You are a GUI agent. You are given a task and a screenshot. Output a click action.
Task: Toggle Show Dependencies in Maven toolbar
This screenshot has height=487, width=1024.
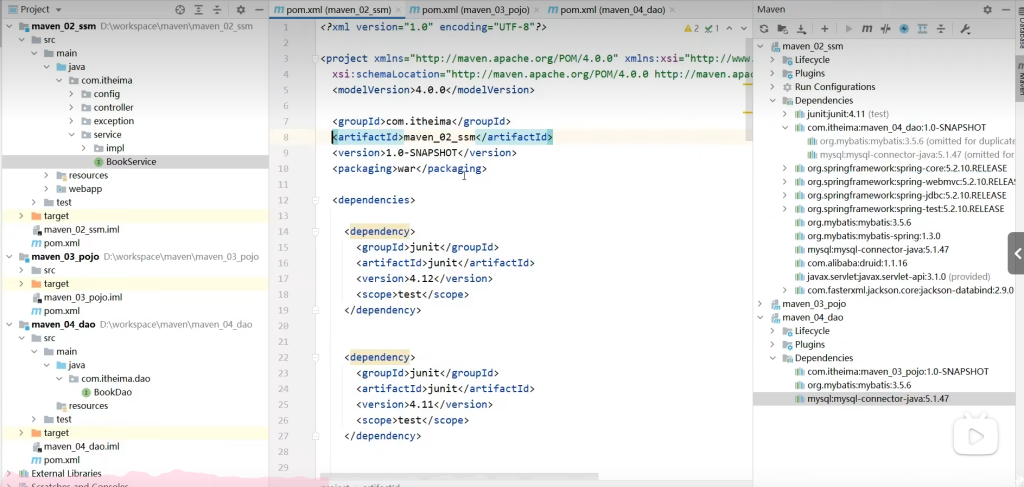[x=924, y=28]
